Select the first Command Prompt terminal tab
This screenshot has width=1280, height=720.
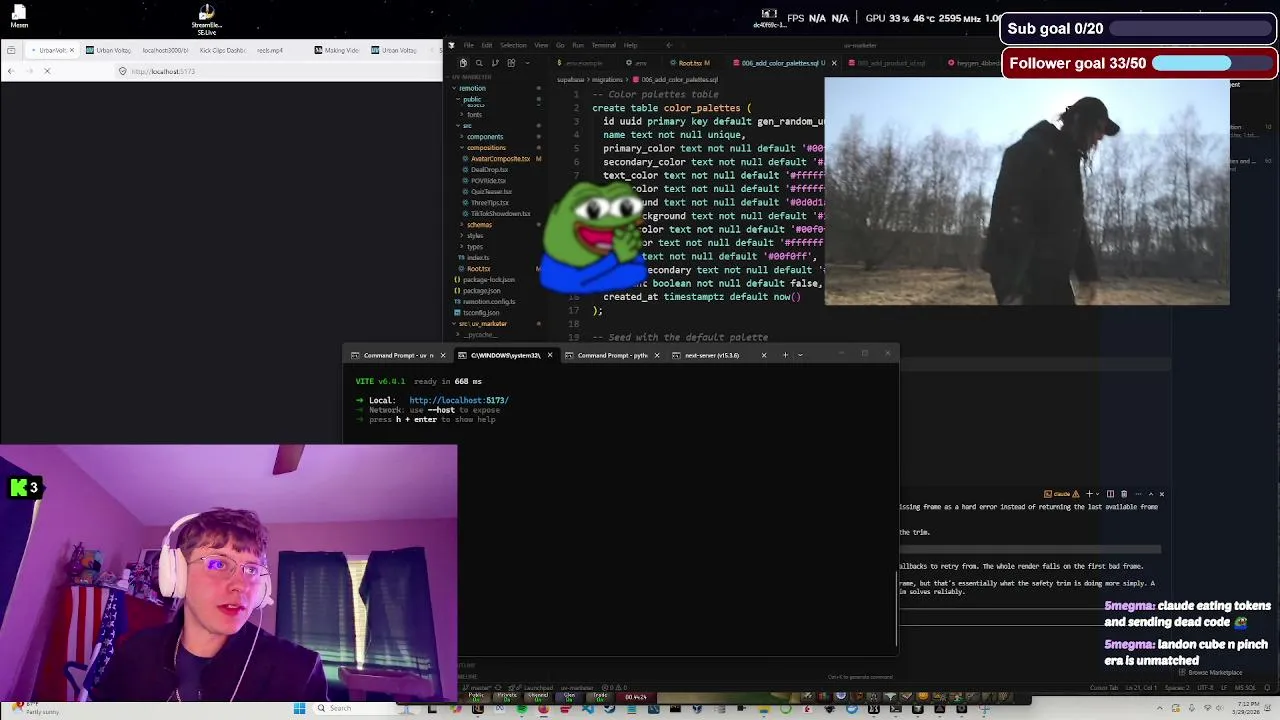click(x=397, y=355)
